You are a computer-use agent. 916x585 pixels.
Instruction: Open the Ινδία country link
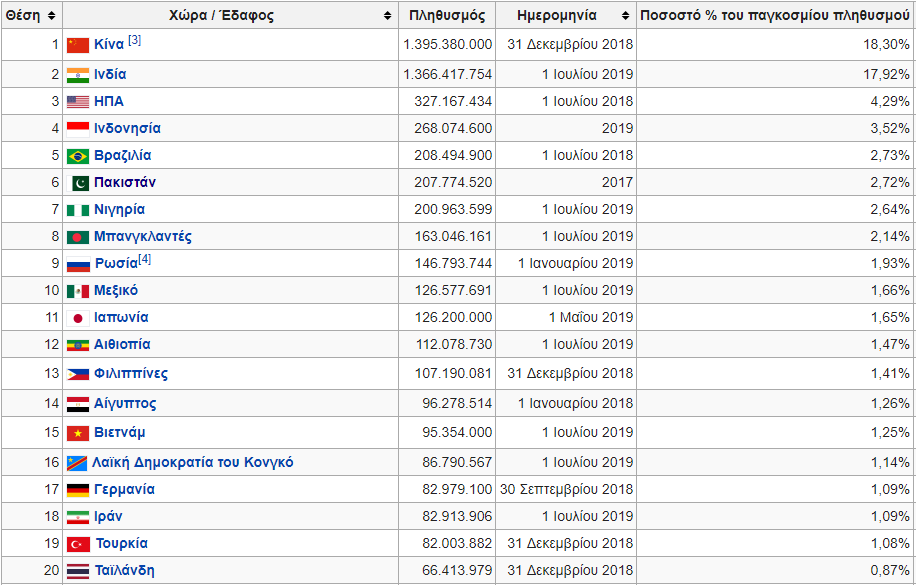pyautogui.click(x=110, y=74)
